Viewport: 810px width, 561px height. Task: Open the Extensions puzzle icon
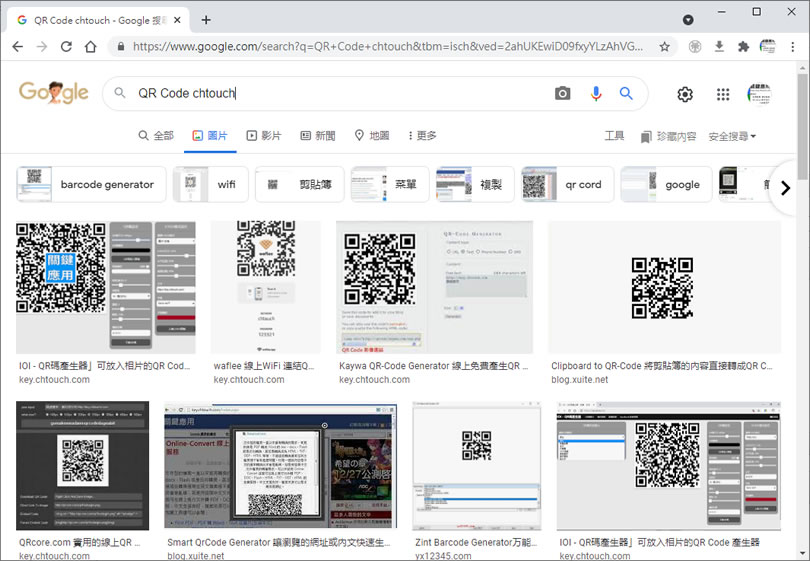coord(743,47)
